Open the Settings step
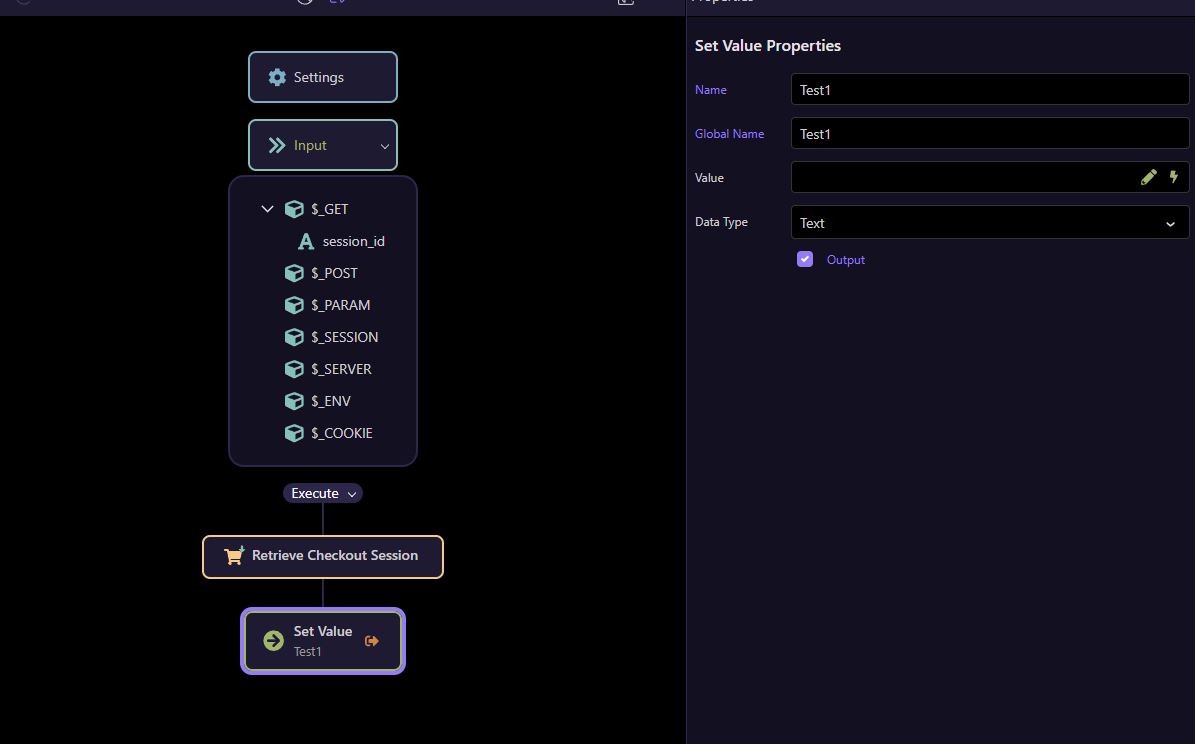Screen dimensions: 1195x744 click(x=323, y=77)
